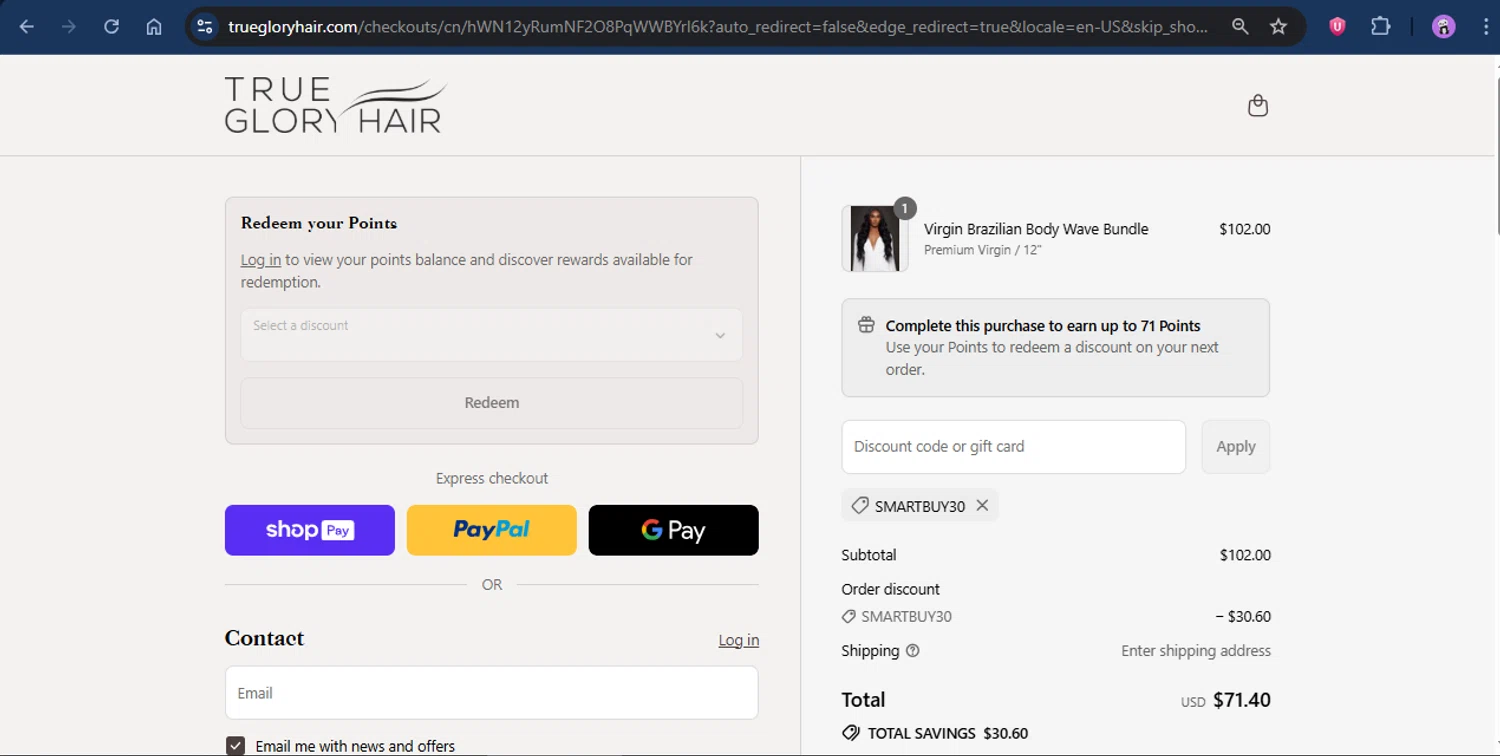The image size is (1500, 756).
Task: Reload the checkout page
Action: [112, 27]
